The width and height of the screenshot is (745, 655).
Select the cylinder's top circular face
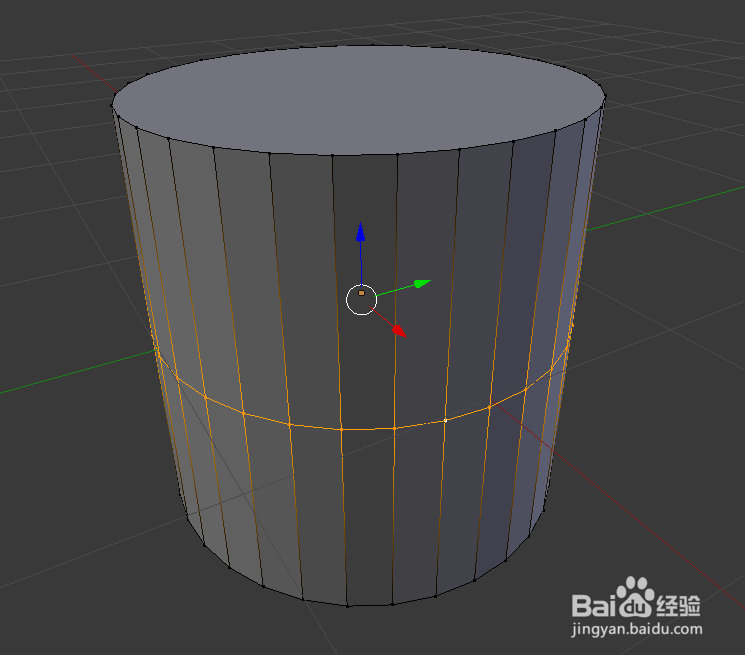(359, 100)
